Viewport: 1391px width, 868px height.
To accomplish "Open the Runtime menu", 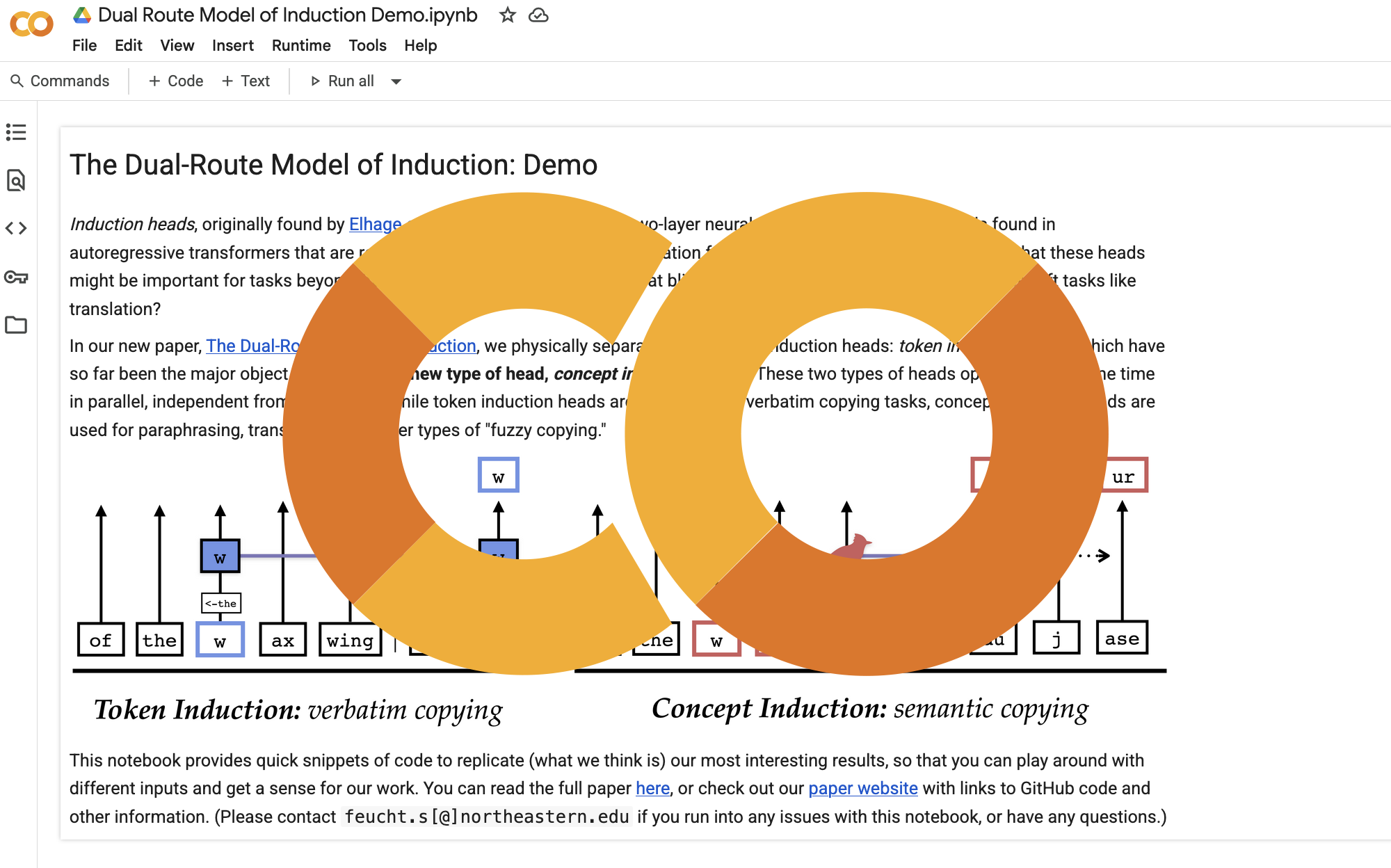I will tap(301, 45).
